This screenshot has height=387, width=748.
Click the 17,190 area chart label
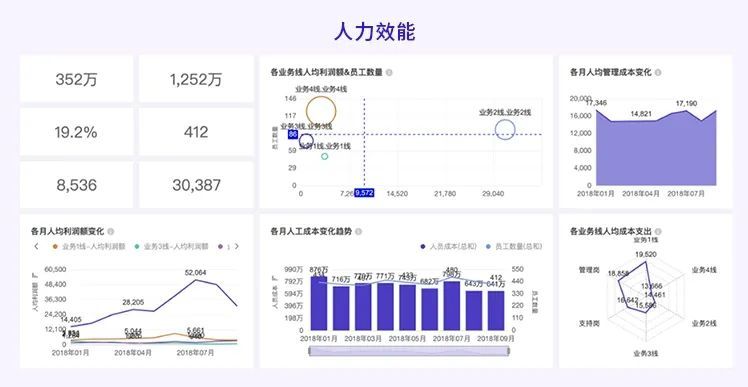click(x=686, y=103)
